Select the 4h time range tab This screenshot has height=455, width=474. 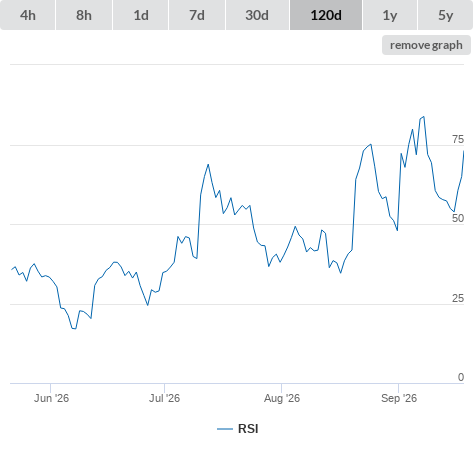28,15
